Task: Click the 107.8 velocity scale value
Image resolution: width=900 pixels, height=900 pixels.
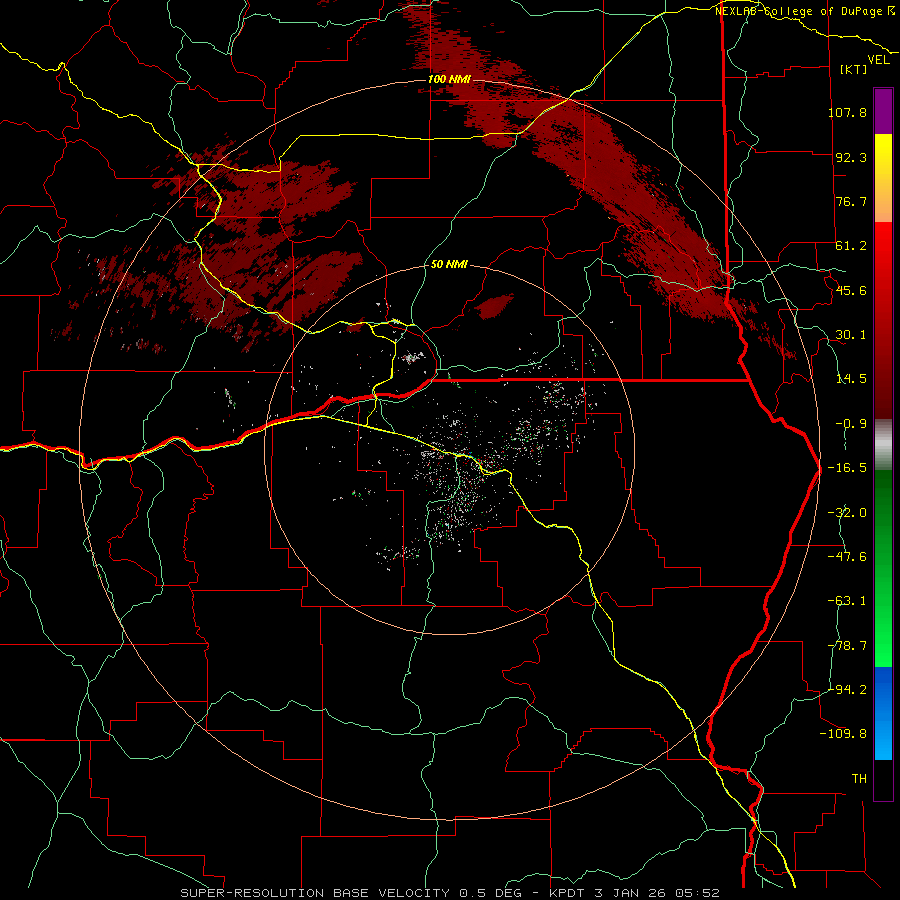Action: [x=847, y=112]
